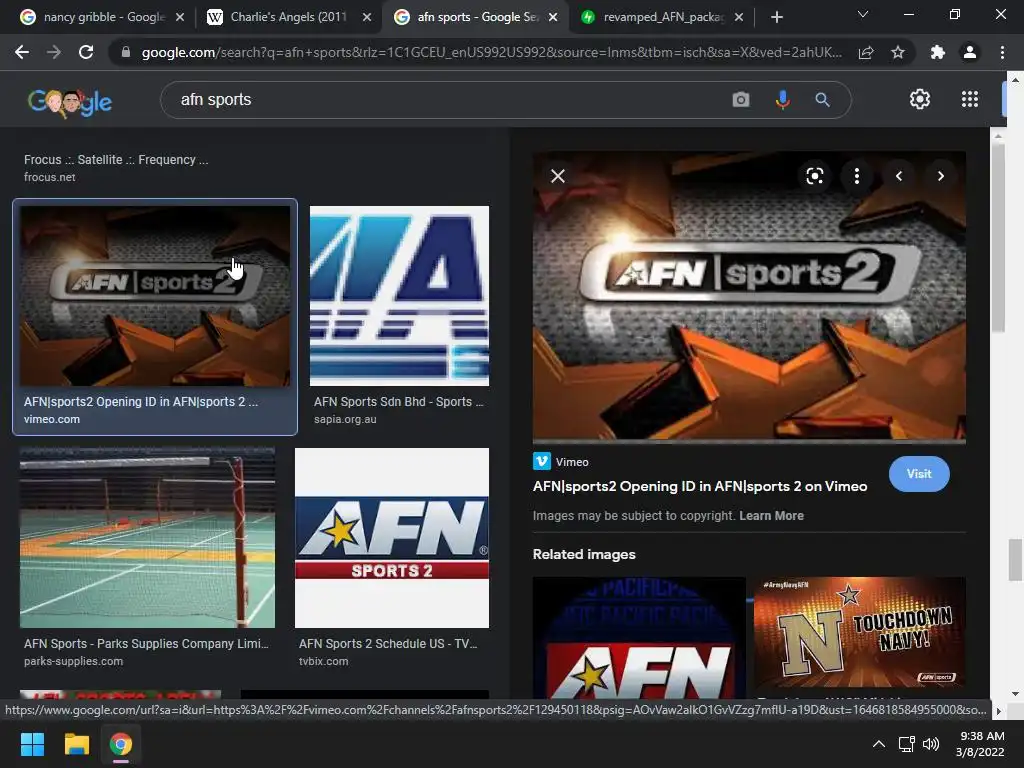Image resolution: width=1024 pixels, height=768 pixels.
Task: Click 'AFN Sports - Parks Supplies' caption
Action: pyautogui.click(x=146, y=644)
